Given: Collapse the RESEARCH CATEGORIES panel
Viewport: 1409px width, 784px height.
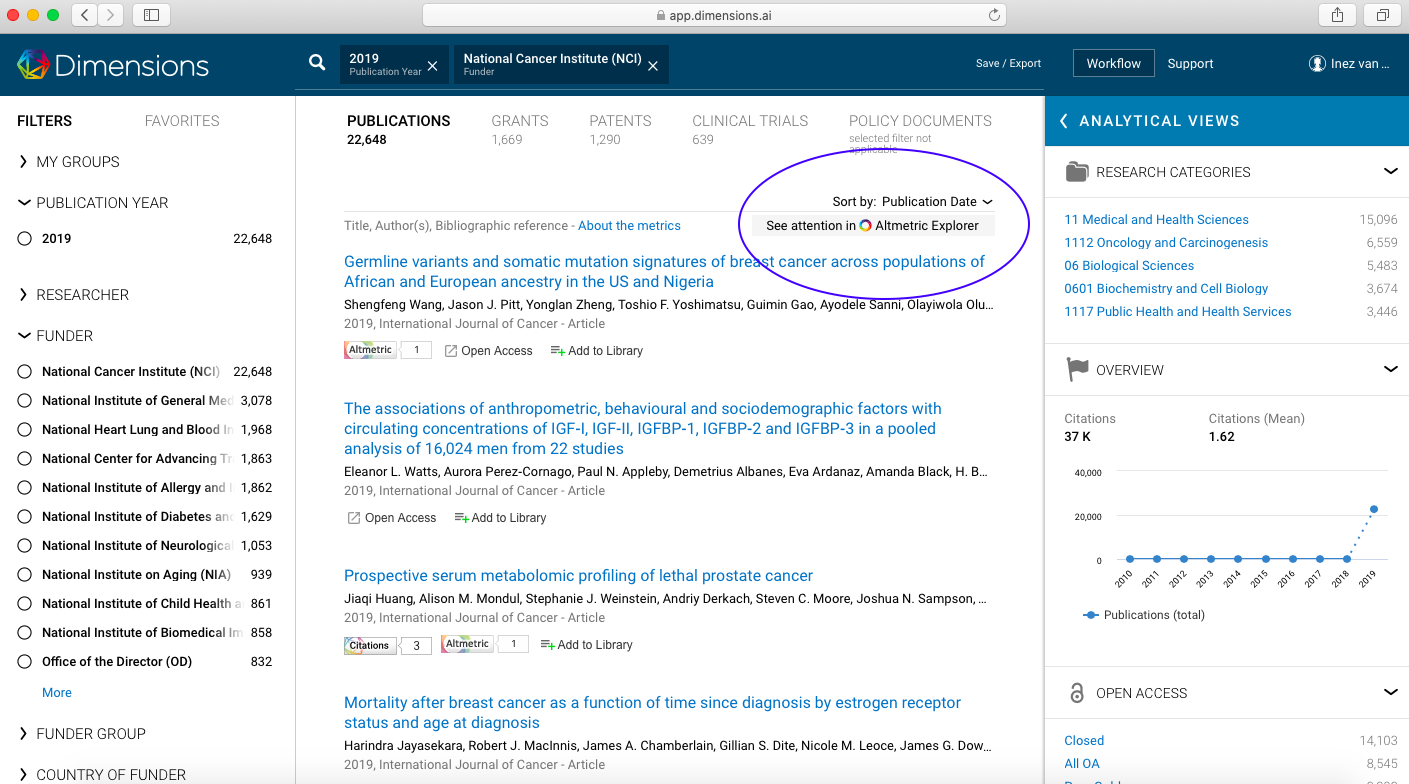Looking at the screenshot, I should (x=1391, y=170).
